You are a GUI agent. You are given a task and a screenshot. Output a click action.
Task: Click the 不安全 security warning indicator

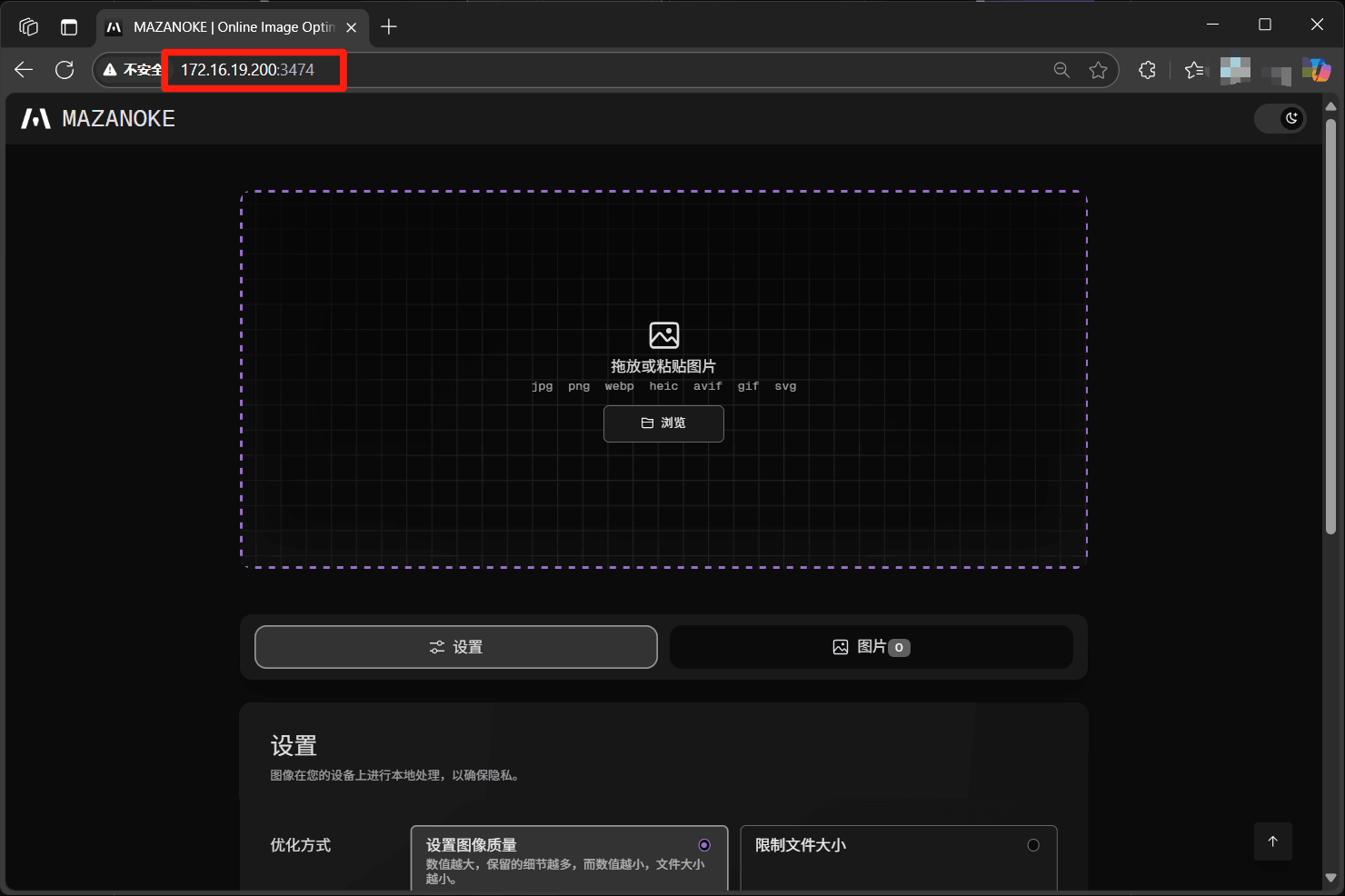click(132, 70)
